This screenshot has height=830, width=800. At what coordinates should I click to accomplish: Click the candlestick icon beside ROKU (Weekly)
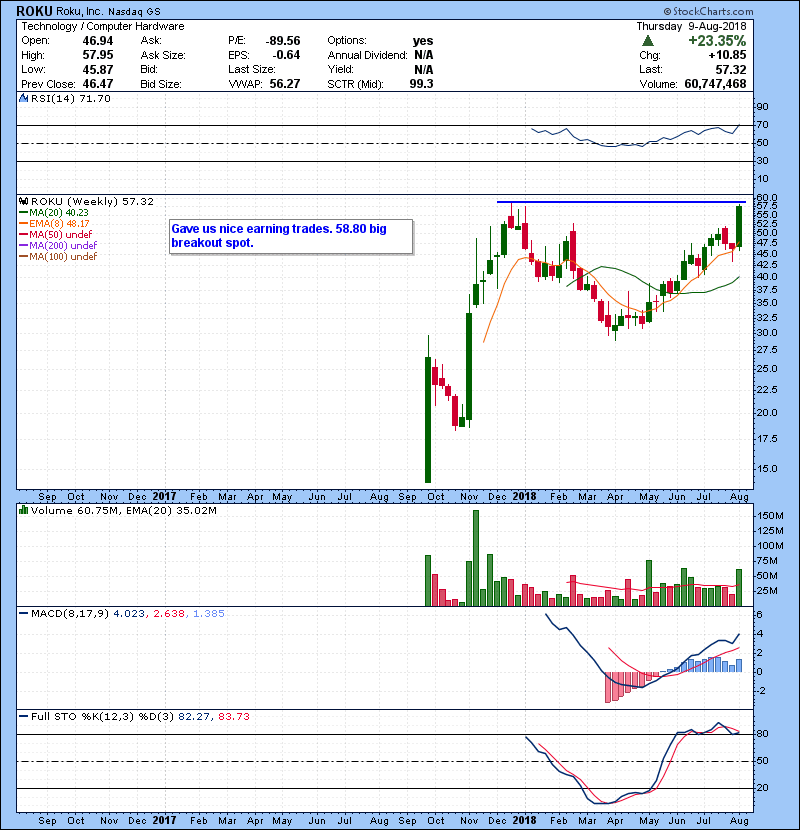point(23,201)
